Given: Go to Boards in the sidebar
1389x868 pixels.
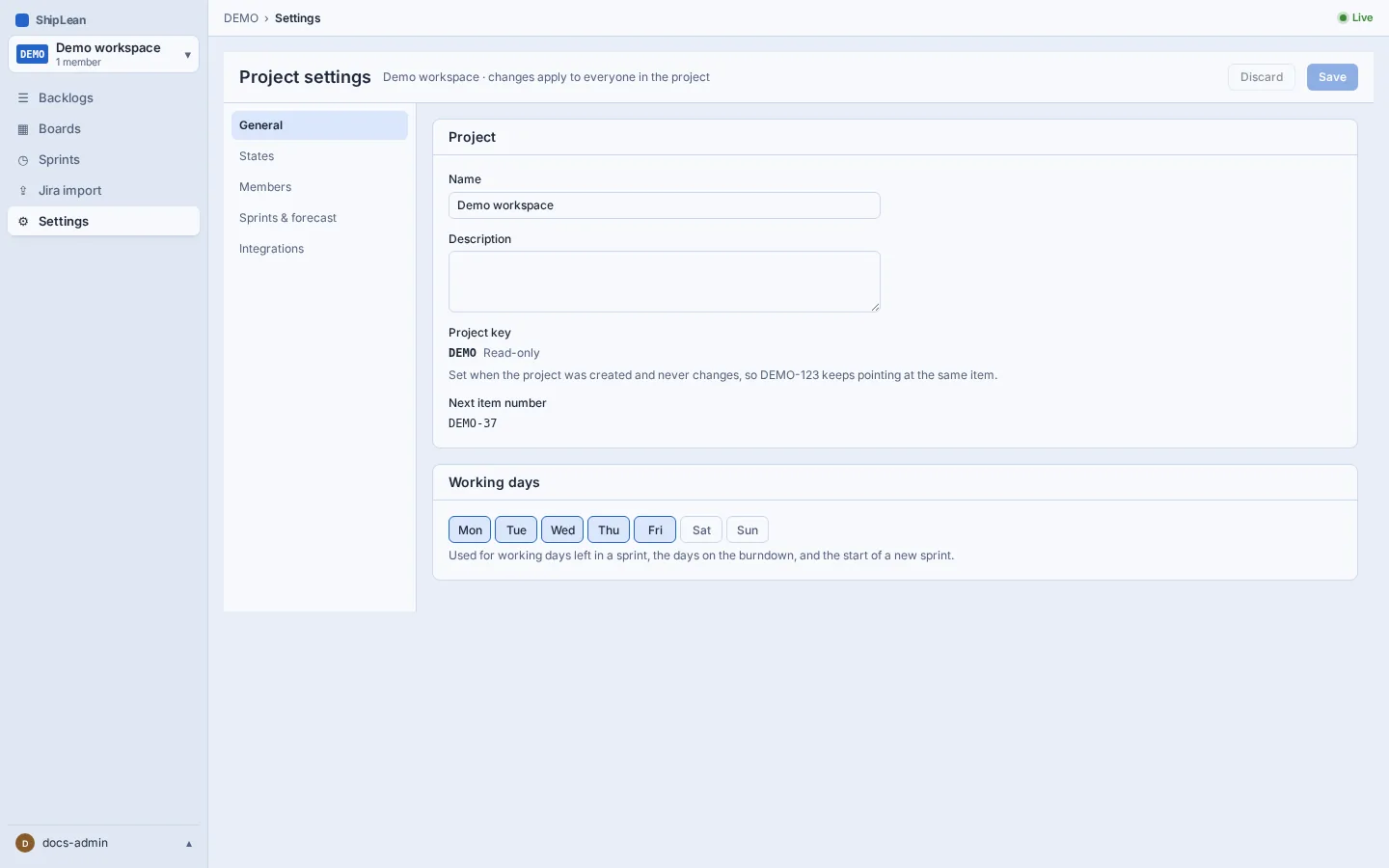Looking at the screenshot, I should click(104, 129).
